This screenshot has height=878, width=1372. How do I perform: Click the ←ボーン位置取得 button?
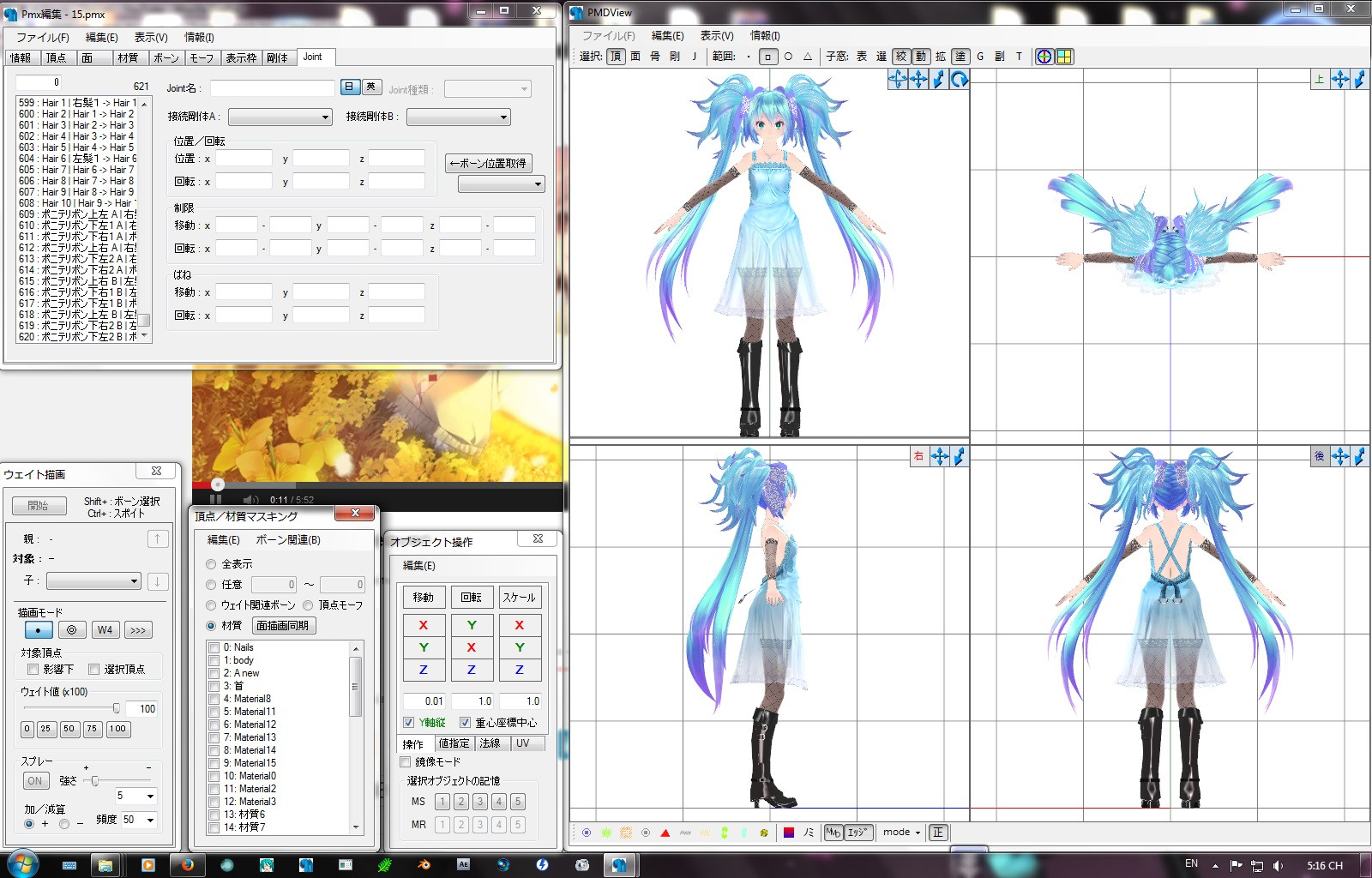pos(489,163)
